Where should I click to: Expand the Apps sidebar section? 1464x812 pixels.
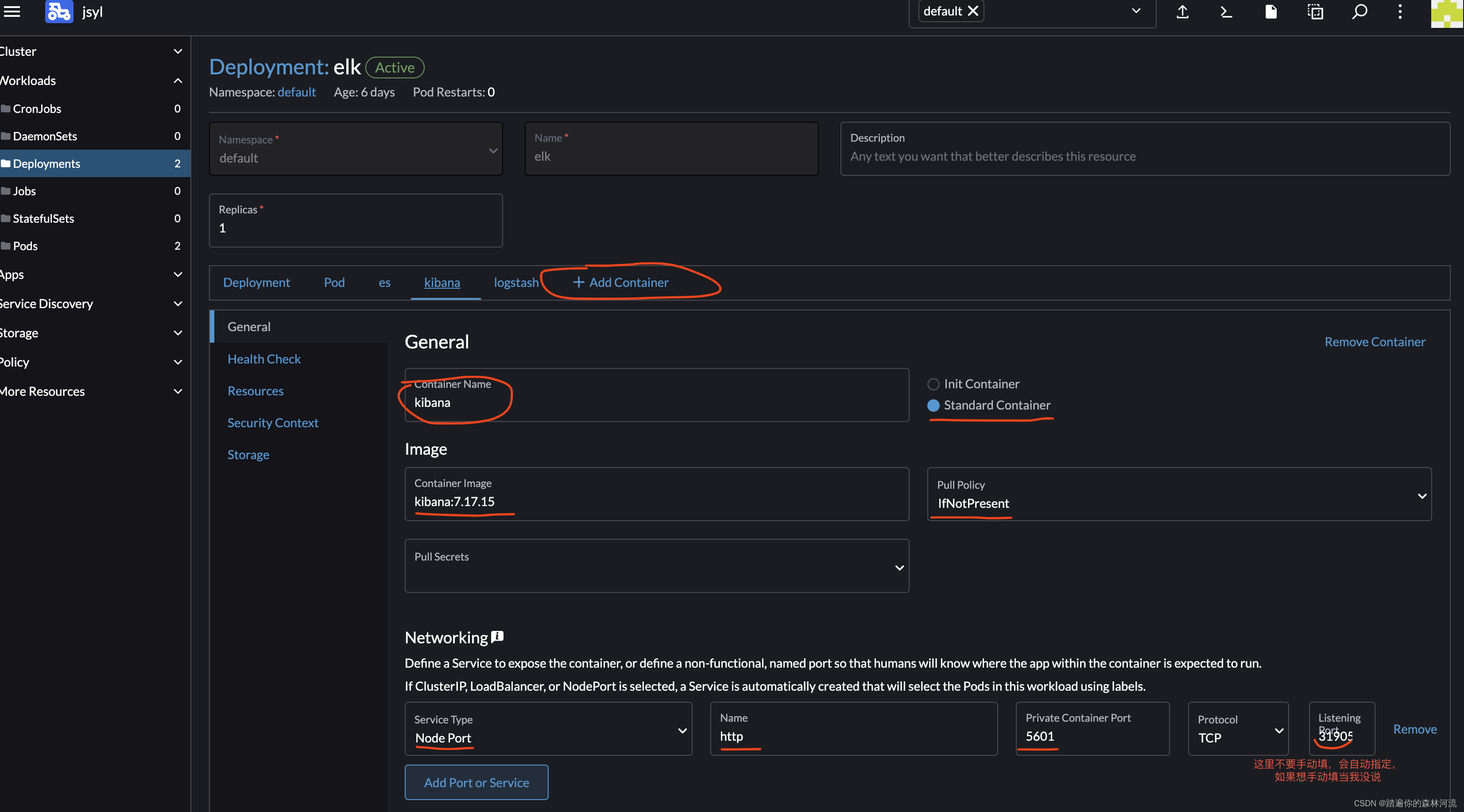[x=178, y=275]
